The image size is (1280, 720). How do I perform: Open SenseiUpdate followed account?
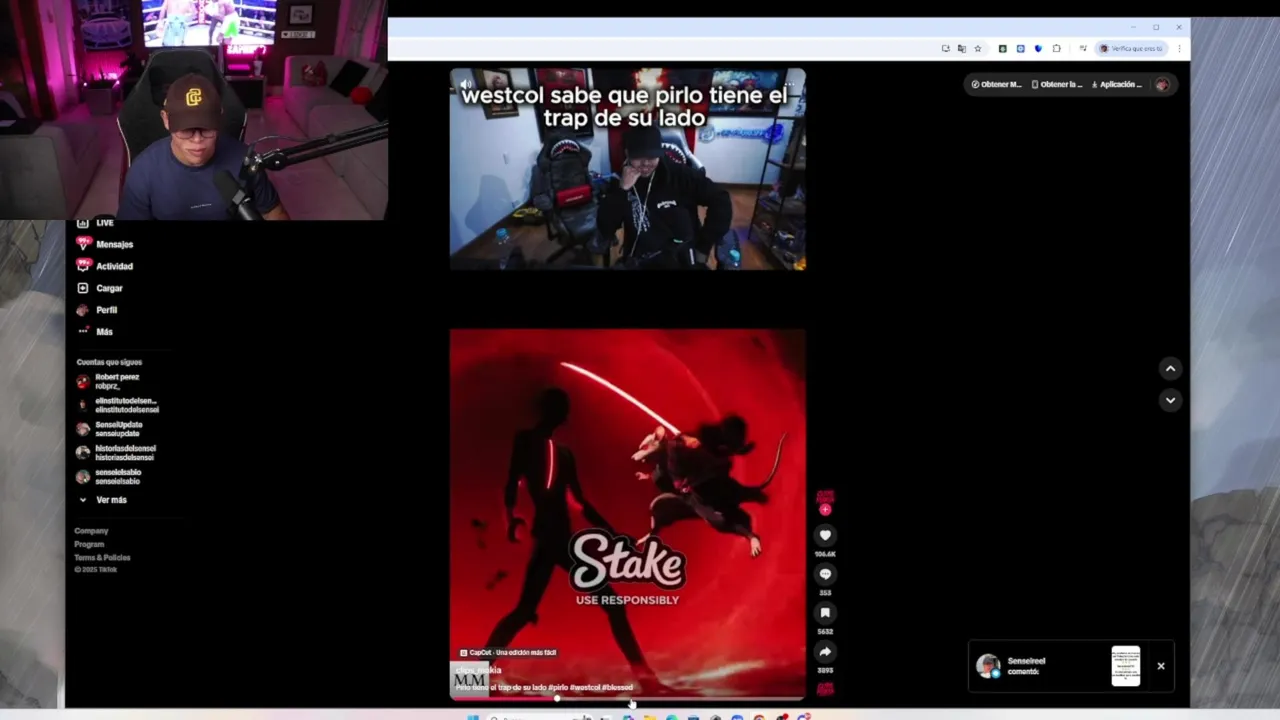point(110,429)
